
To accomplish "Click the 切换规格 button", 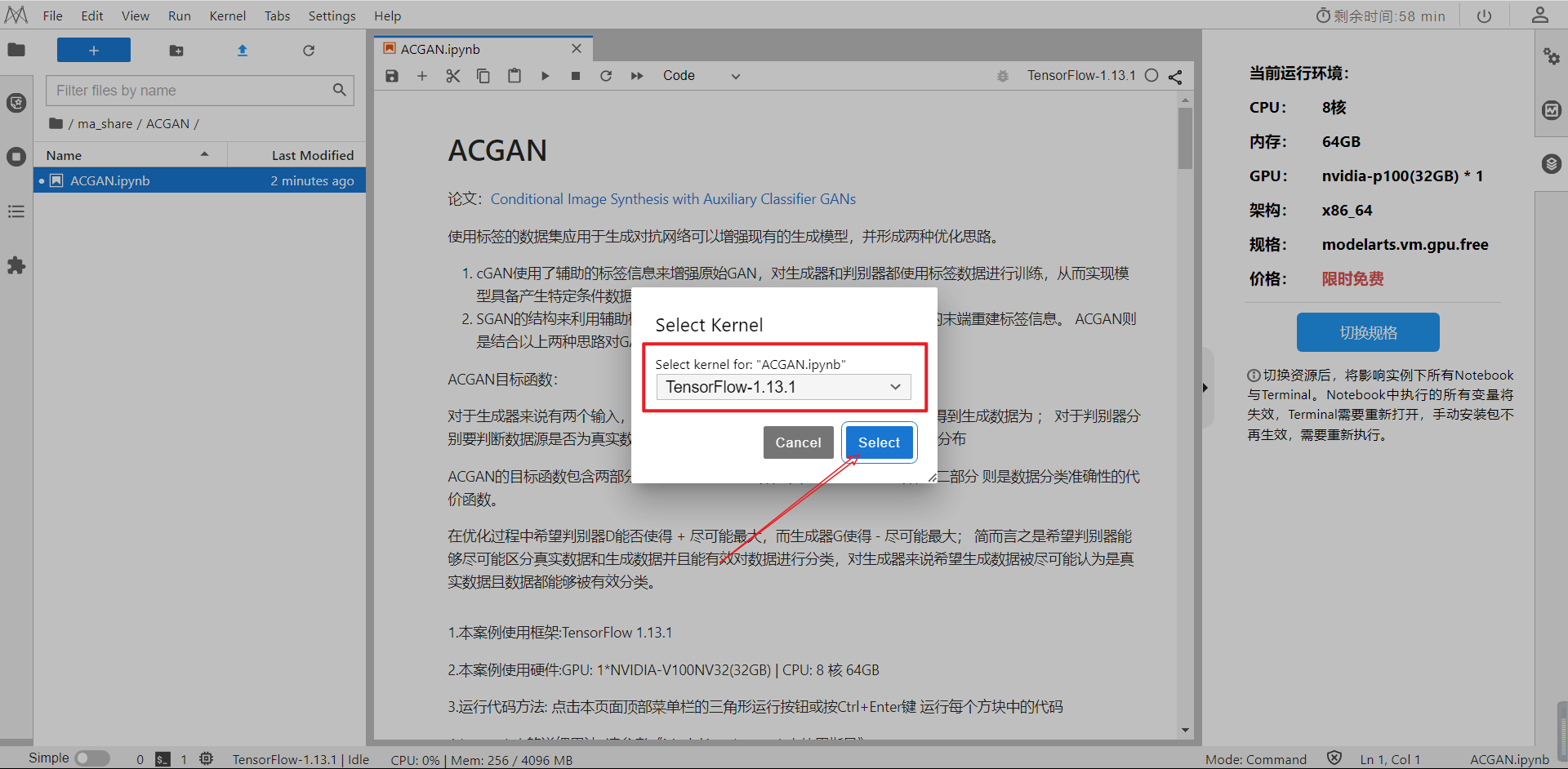I will coord(1368,332).
